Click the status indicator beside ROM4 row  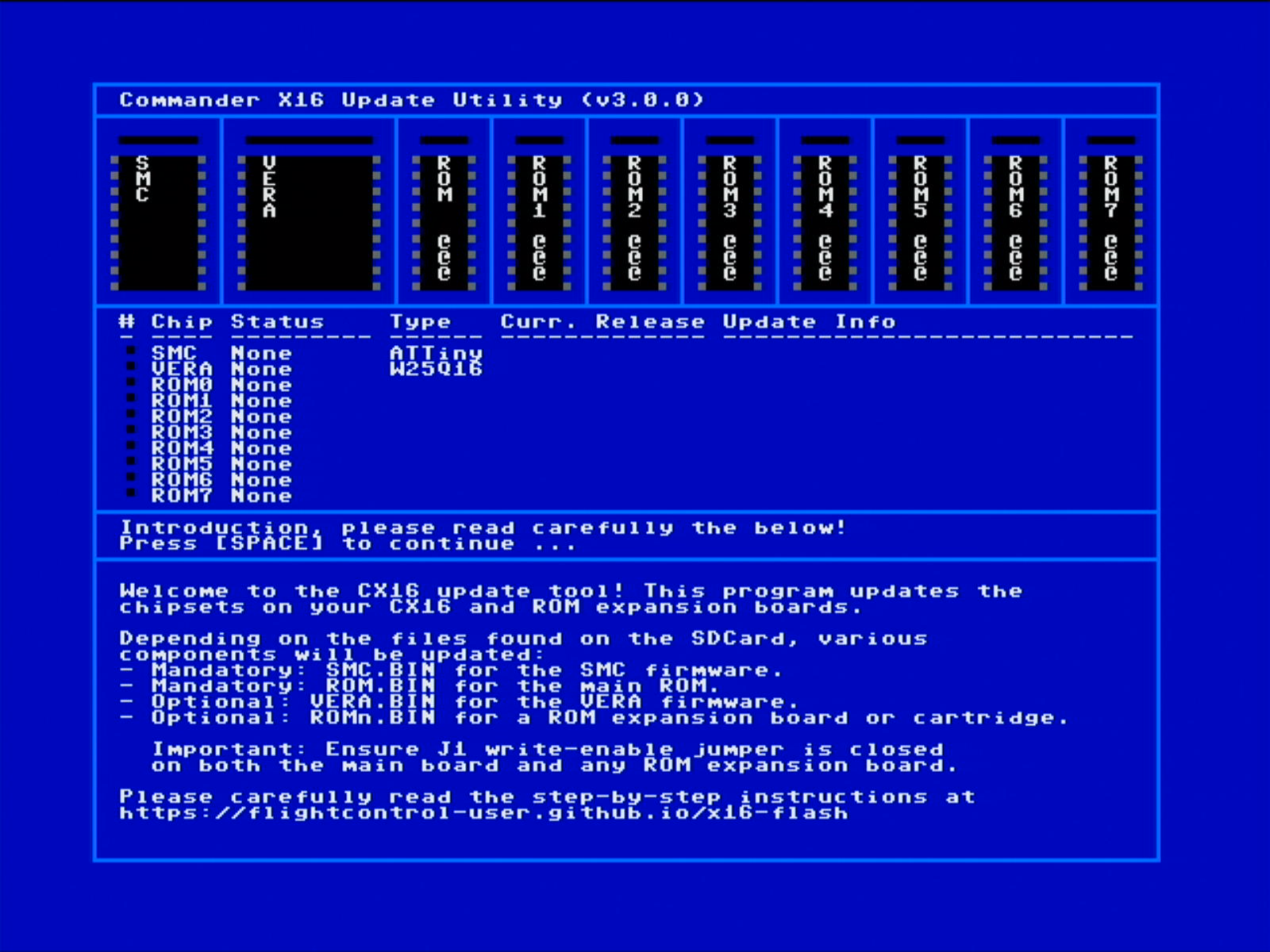tap(131, 446)
